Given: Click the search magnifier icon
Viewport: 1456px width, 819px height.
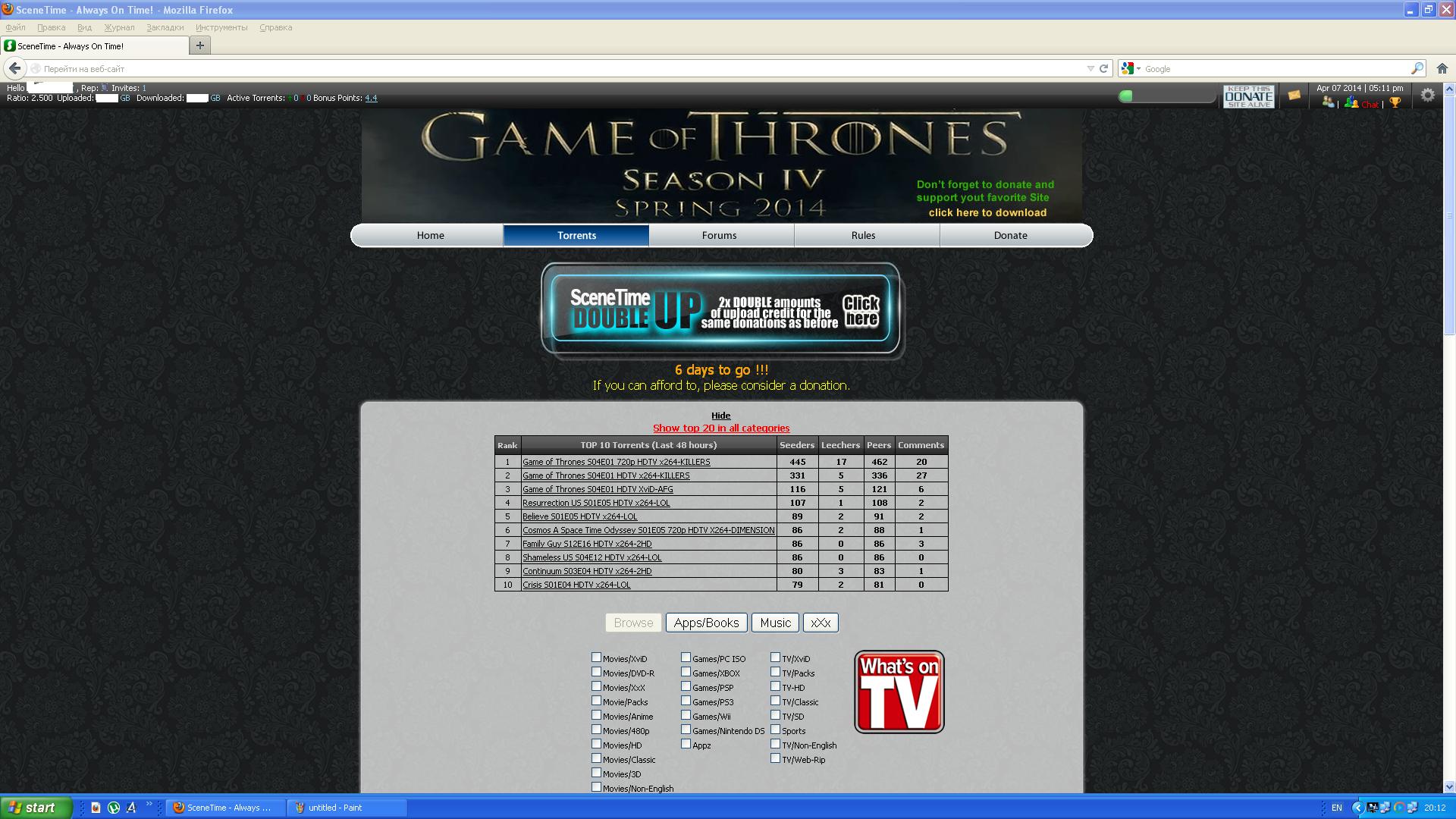Looking at the screenshot, I should click(1417, 68).
